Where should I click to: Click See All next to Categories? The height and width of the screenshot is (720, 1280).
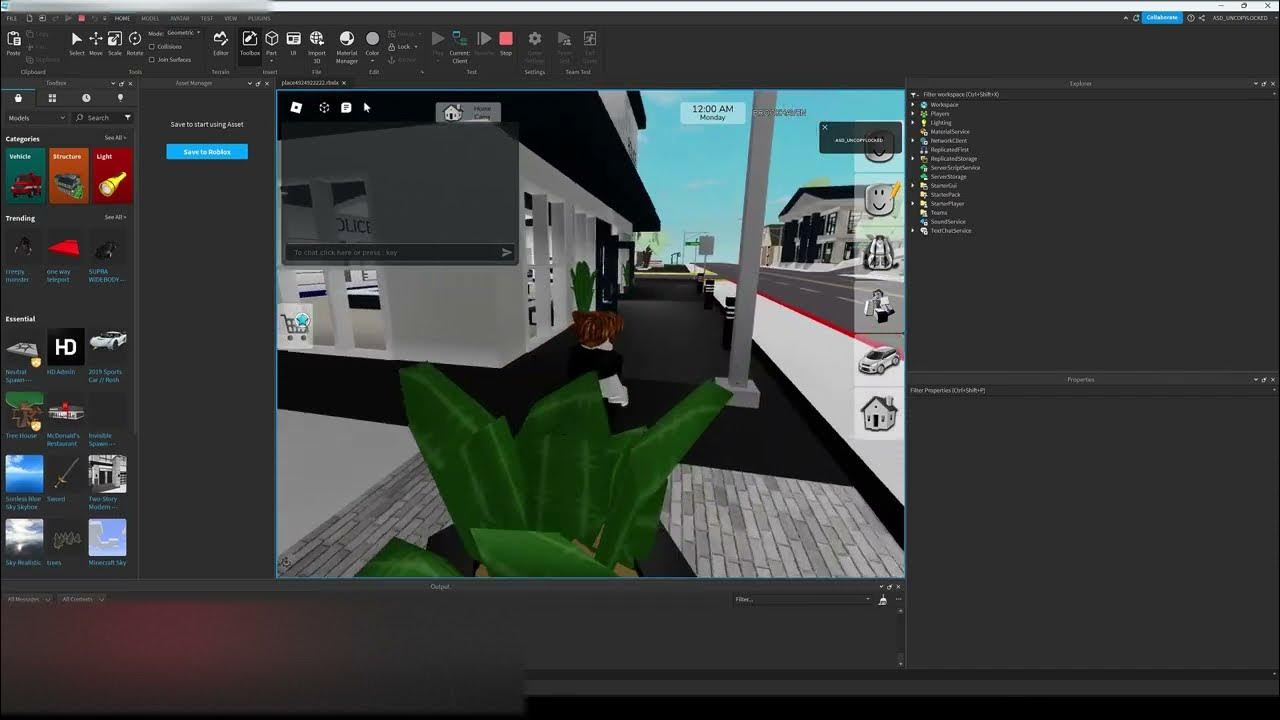(x=115, y=138)
